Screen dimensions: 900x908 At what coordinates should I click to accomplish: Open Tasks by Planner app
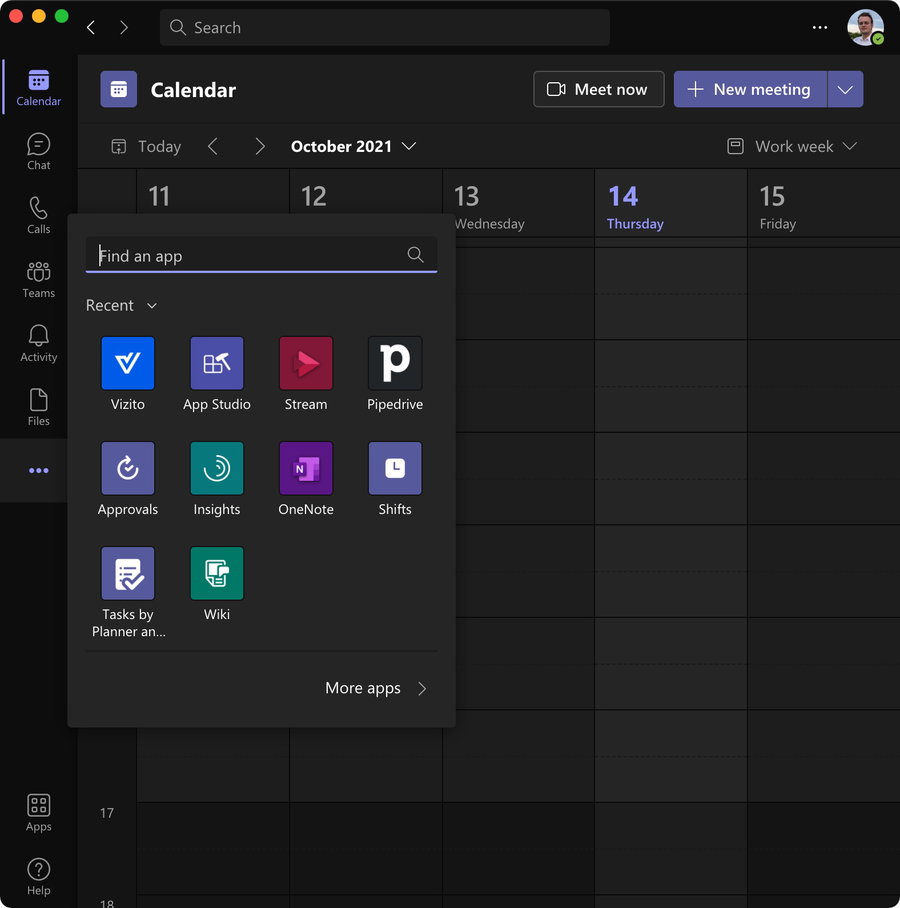(128, 573)
